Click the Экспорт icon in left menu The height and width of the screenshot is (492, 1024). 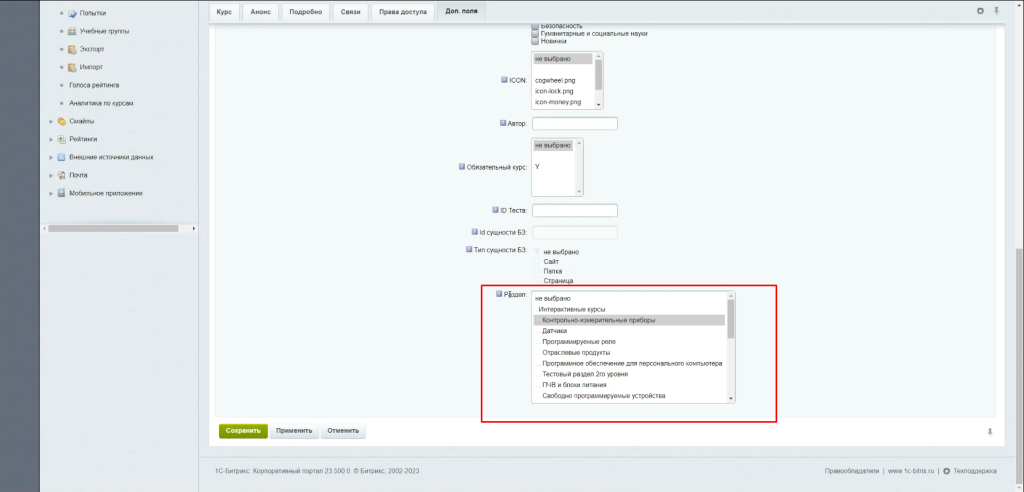point(72,49)
